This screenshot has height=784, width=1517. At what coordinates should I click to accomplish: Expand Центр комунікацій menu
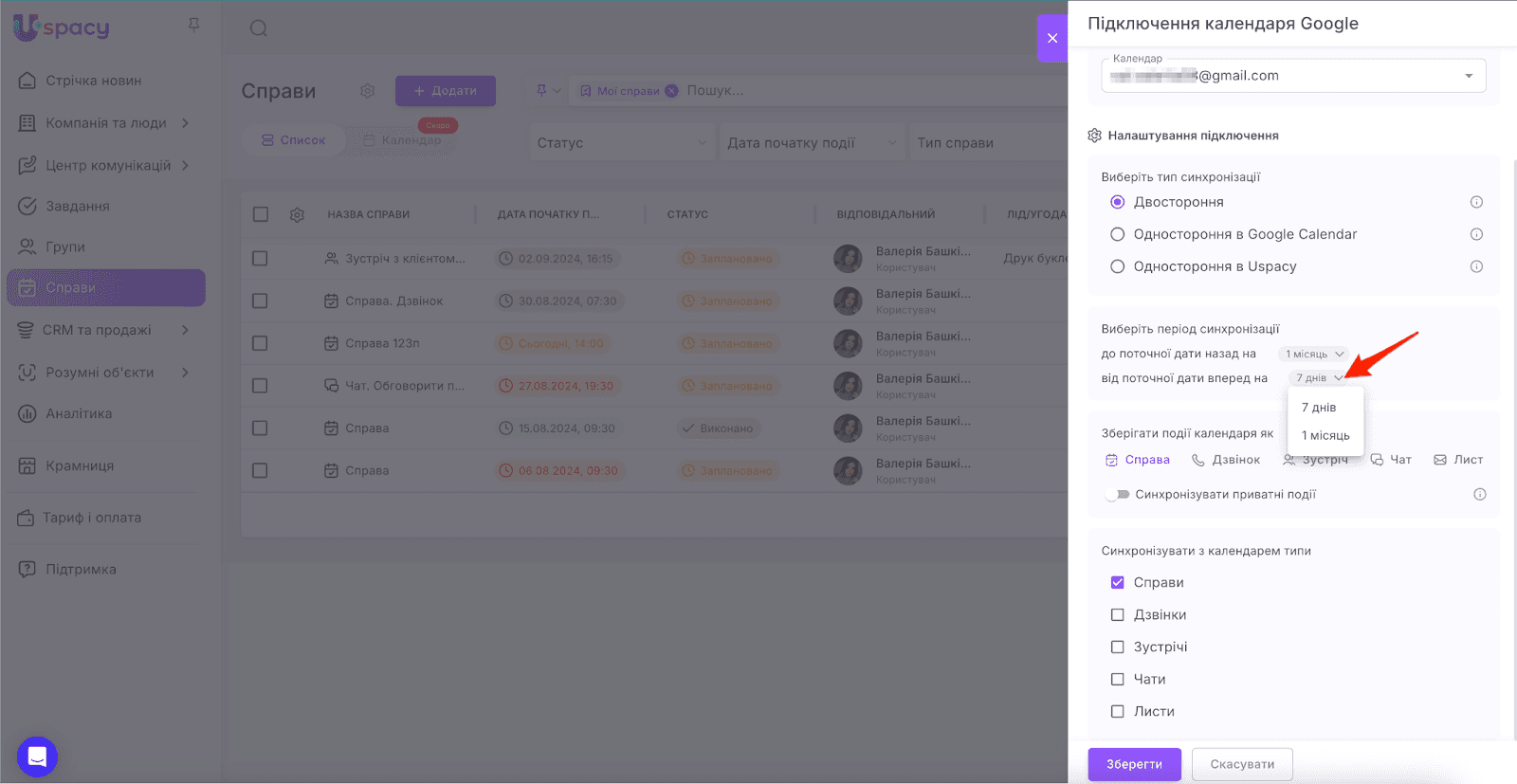click(x=186, y=165)
